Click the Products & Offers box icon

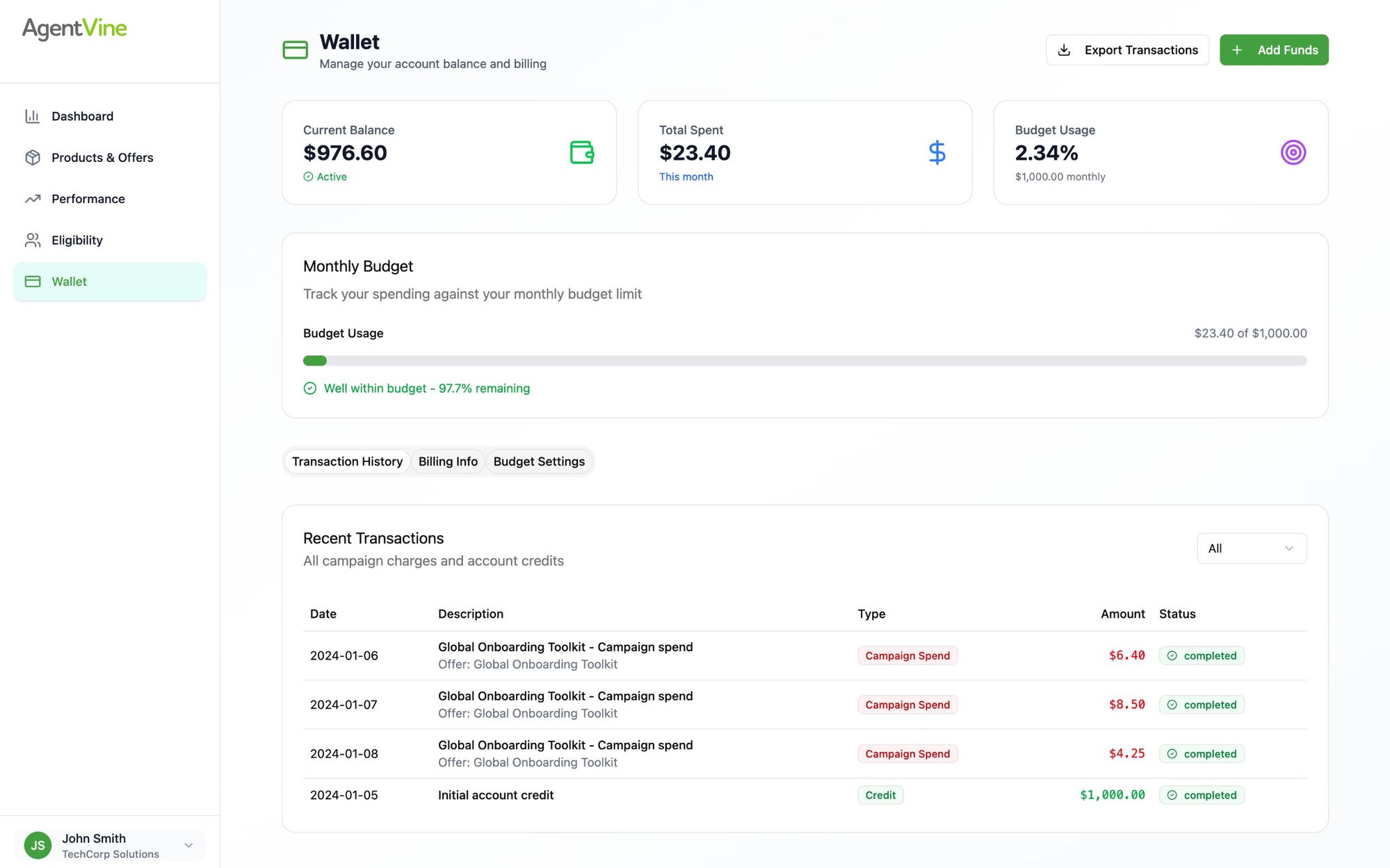33,158
